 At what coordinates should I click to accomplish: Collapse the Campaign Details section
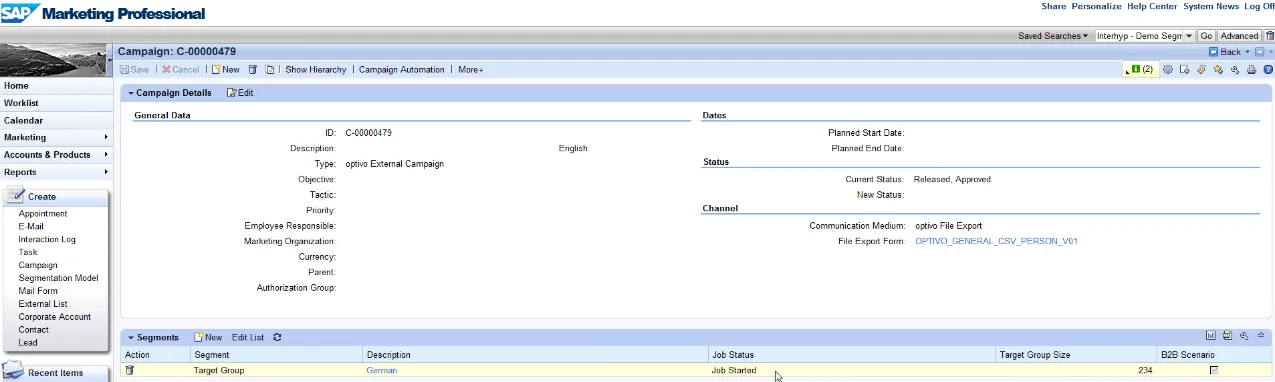(131, 93)
